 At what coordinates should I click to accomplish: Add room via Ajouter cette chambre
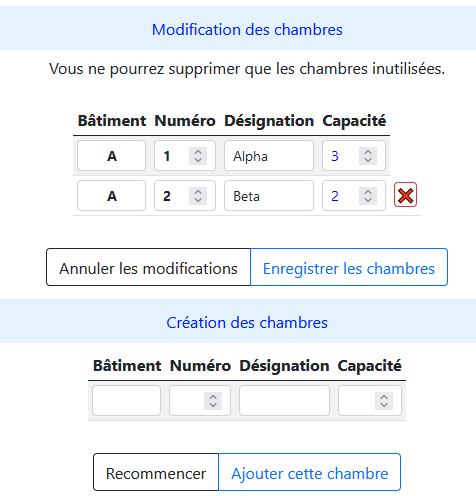point(310,472)
